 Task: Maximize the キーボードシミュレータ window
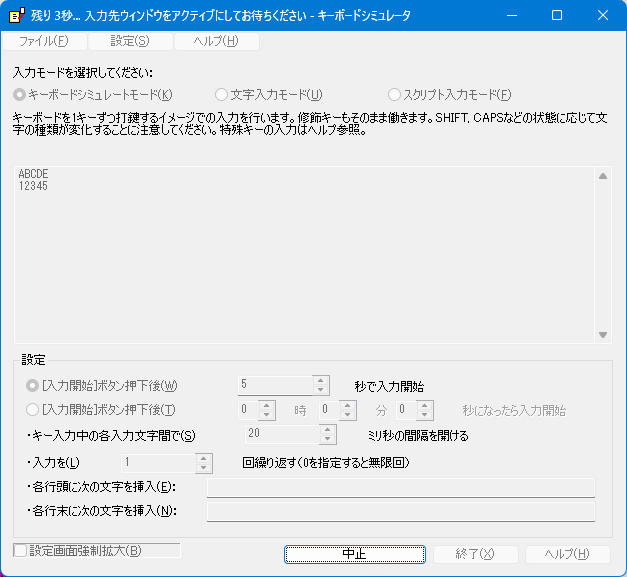coord(557,16)
